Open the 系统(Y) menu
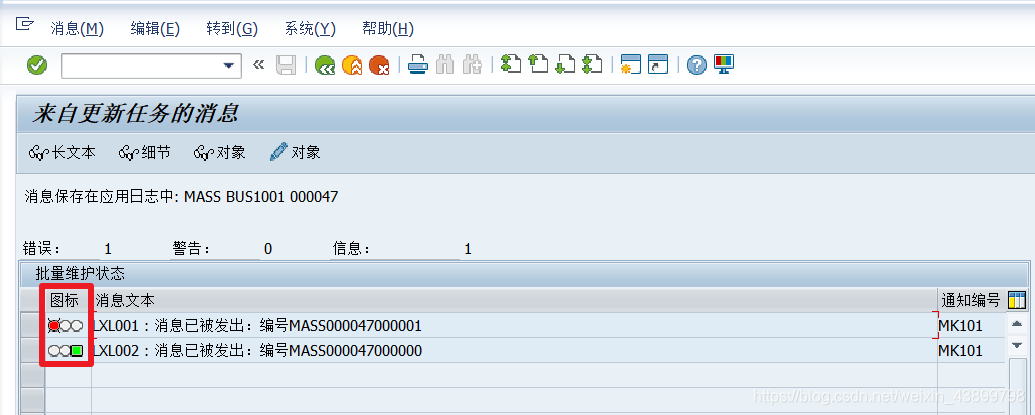This screenshot has width=1035, height=415. [310, 29]
